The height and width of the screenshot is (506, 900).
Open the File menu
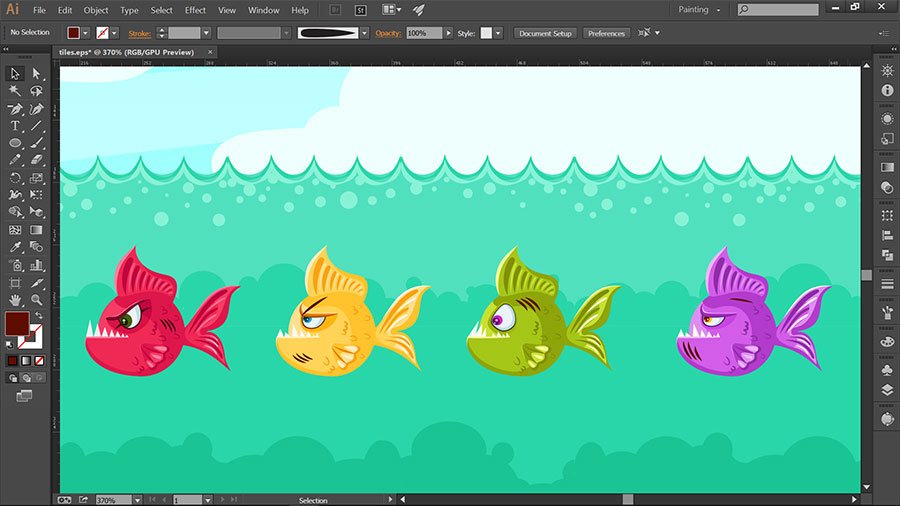click(x=39, y=10)
